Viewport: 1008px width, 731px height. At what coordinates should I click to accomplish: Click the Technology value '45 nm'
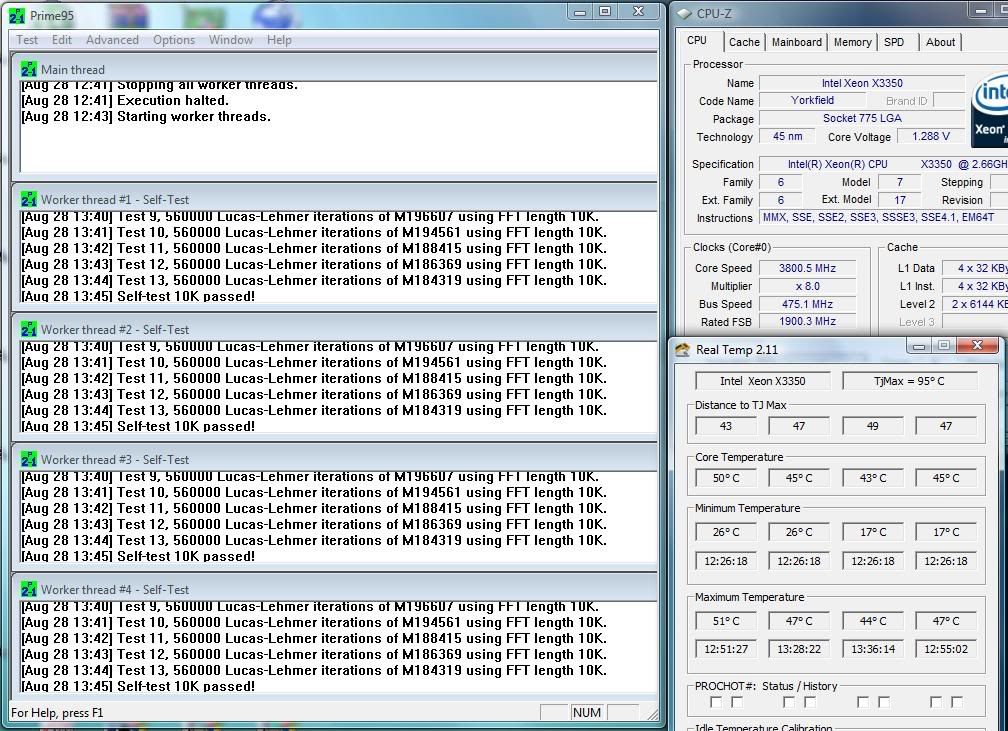tap(788, 136)
